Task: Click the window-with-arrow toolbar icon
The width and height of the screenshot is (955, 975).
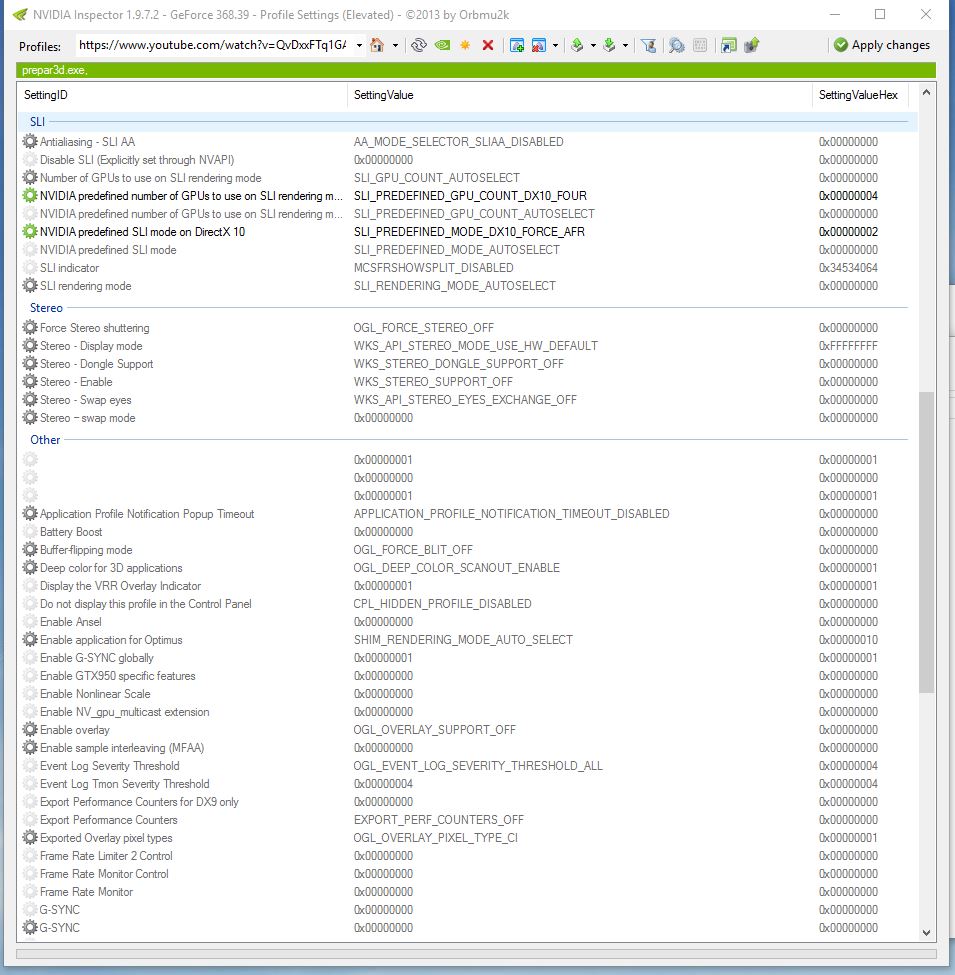Action: point(729,45)
